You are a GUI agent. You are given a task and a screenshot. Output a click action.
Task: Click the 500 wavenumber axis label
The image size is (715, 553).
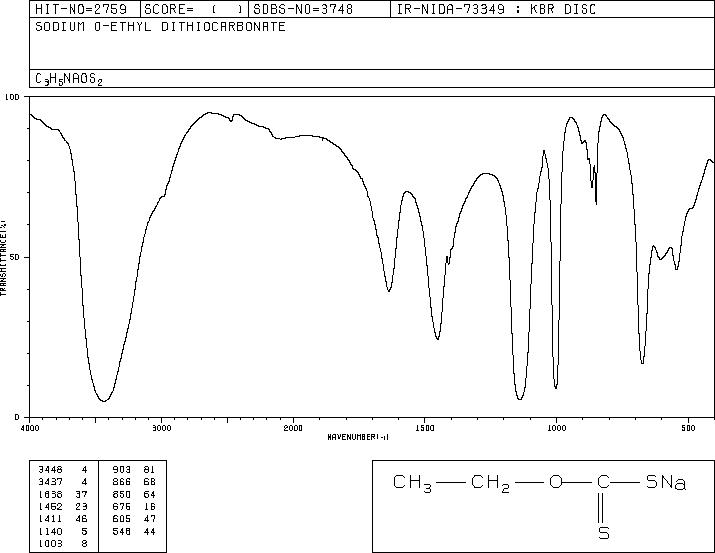pos(688,428)
